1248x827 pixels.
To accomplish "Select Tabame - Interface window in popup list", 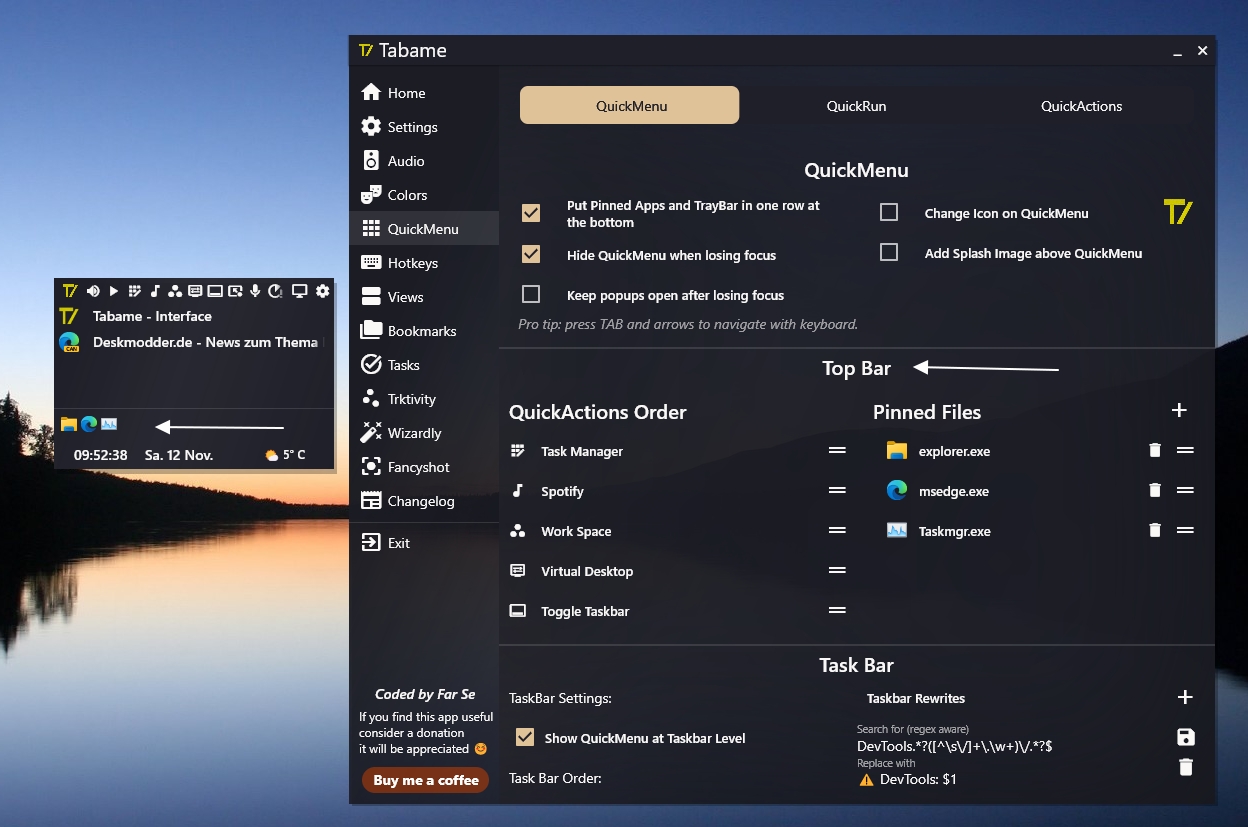I will tap(194, 316).
